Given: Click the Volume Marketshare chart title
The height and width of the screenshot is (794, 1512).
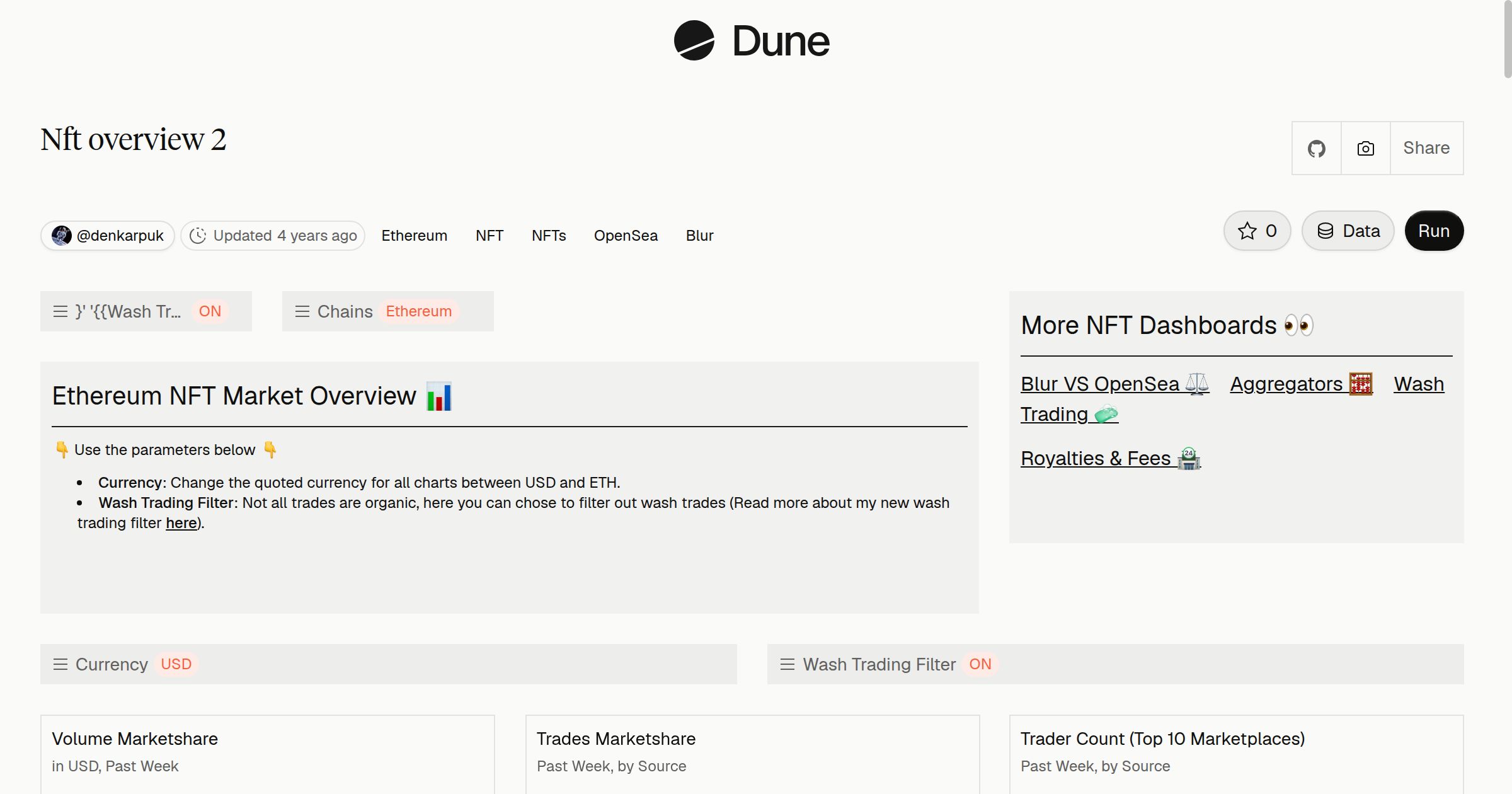Looking at the screenshot, I should pos(135,739).
